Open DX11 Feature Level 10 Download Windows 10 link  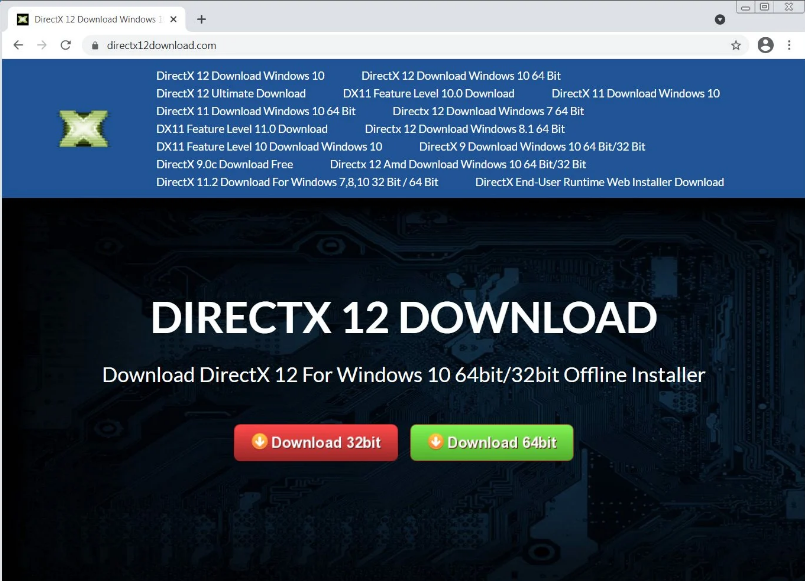[x=269, y=147]
